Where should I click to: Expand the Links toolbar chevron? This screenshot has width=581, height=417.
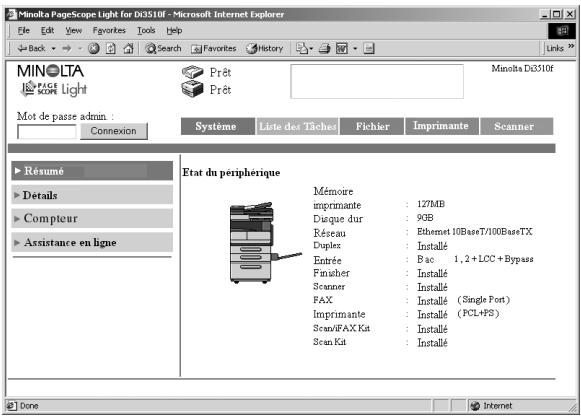[x=571, y=46]
